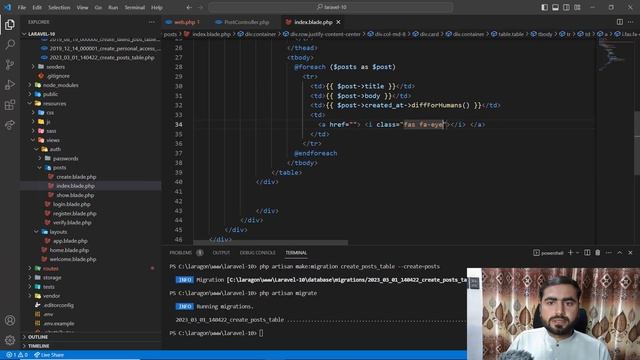Open the Explorer view in activity bar
The image size is (640, 360).
tap(10, 24)
